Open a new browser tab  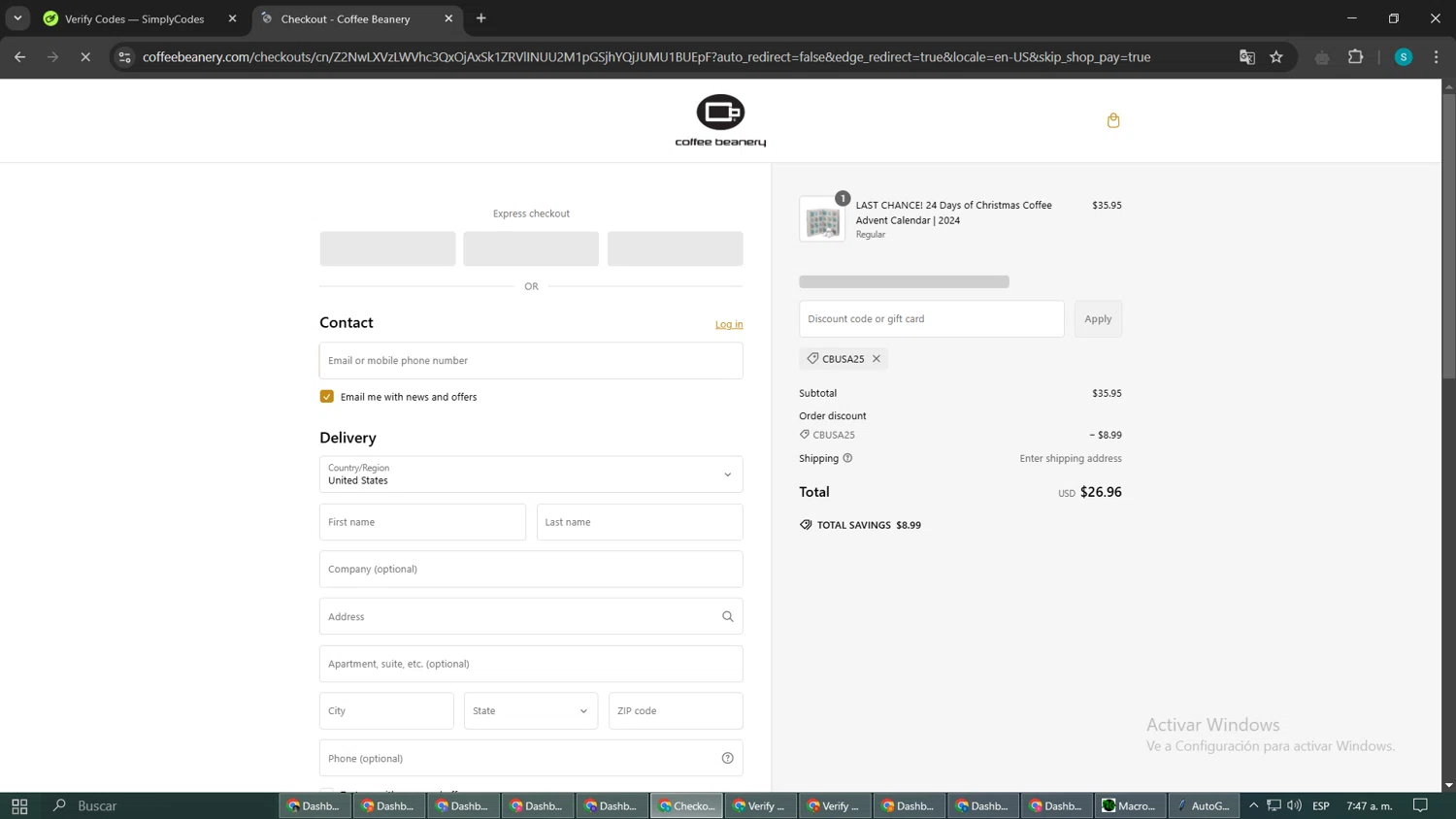[x=481, y=18]
